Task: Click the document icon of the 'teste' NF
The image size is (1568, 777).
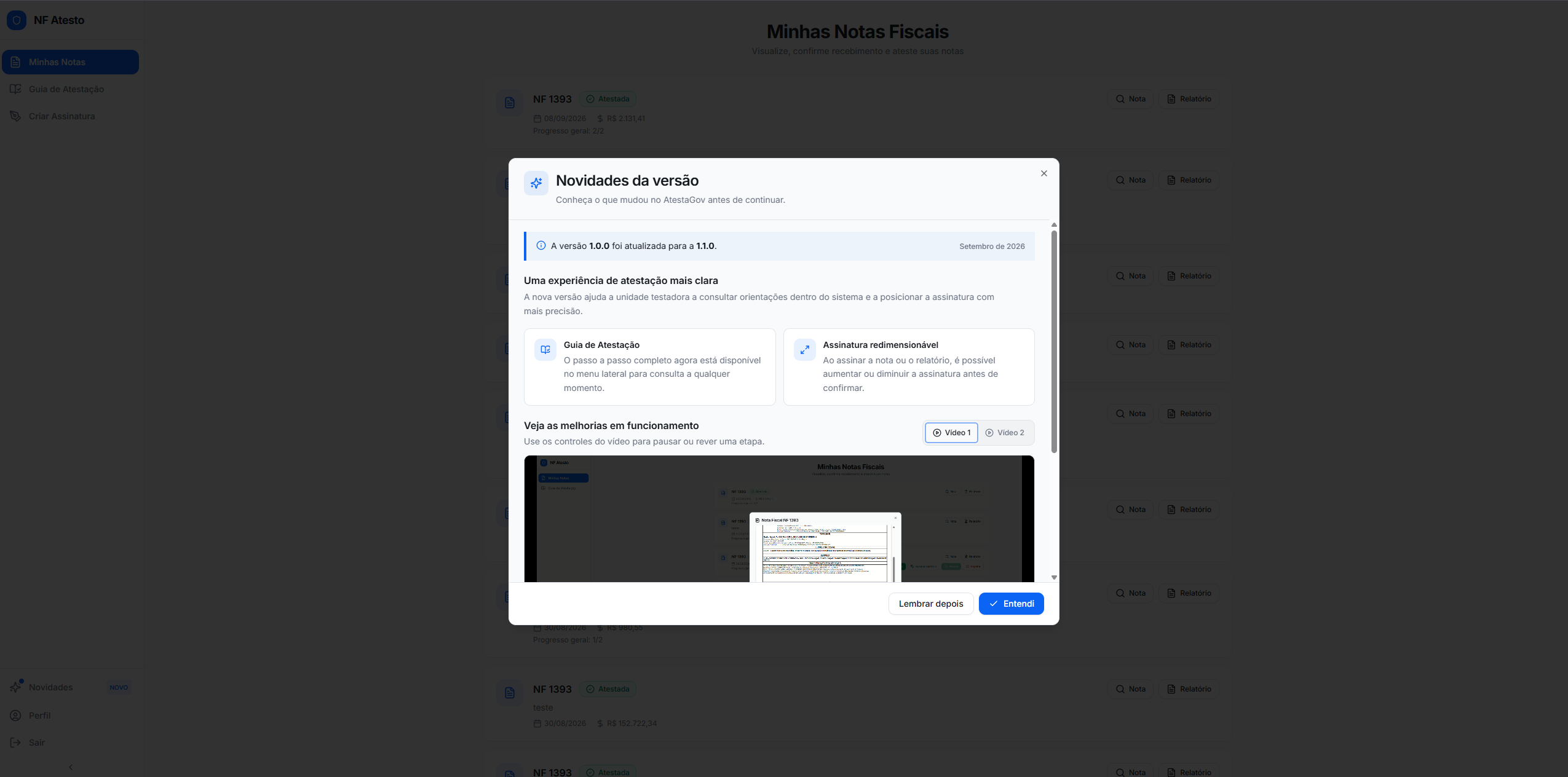Action: 510,693
